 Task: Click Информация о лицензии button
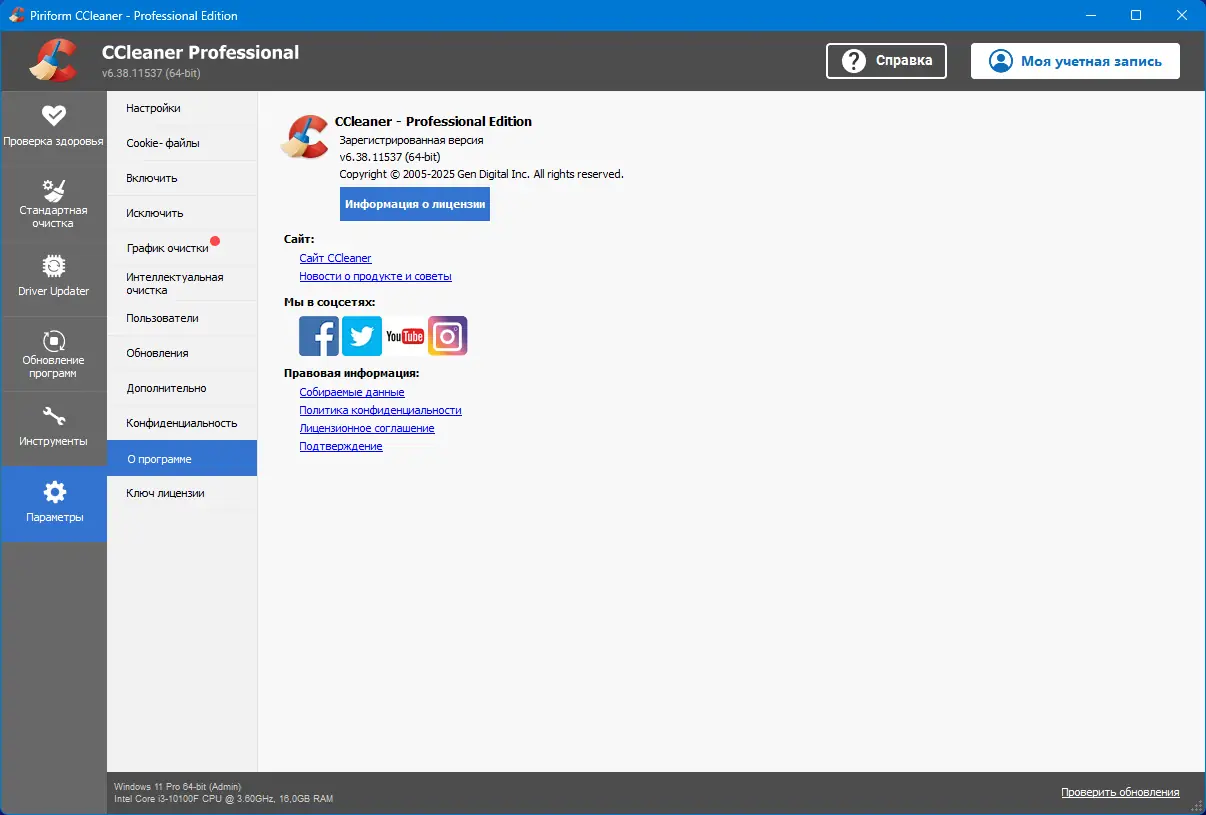pyautogui.click(x=415, y=204)
